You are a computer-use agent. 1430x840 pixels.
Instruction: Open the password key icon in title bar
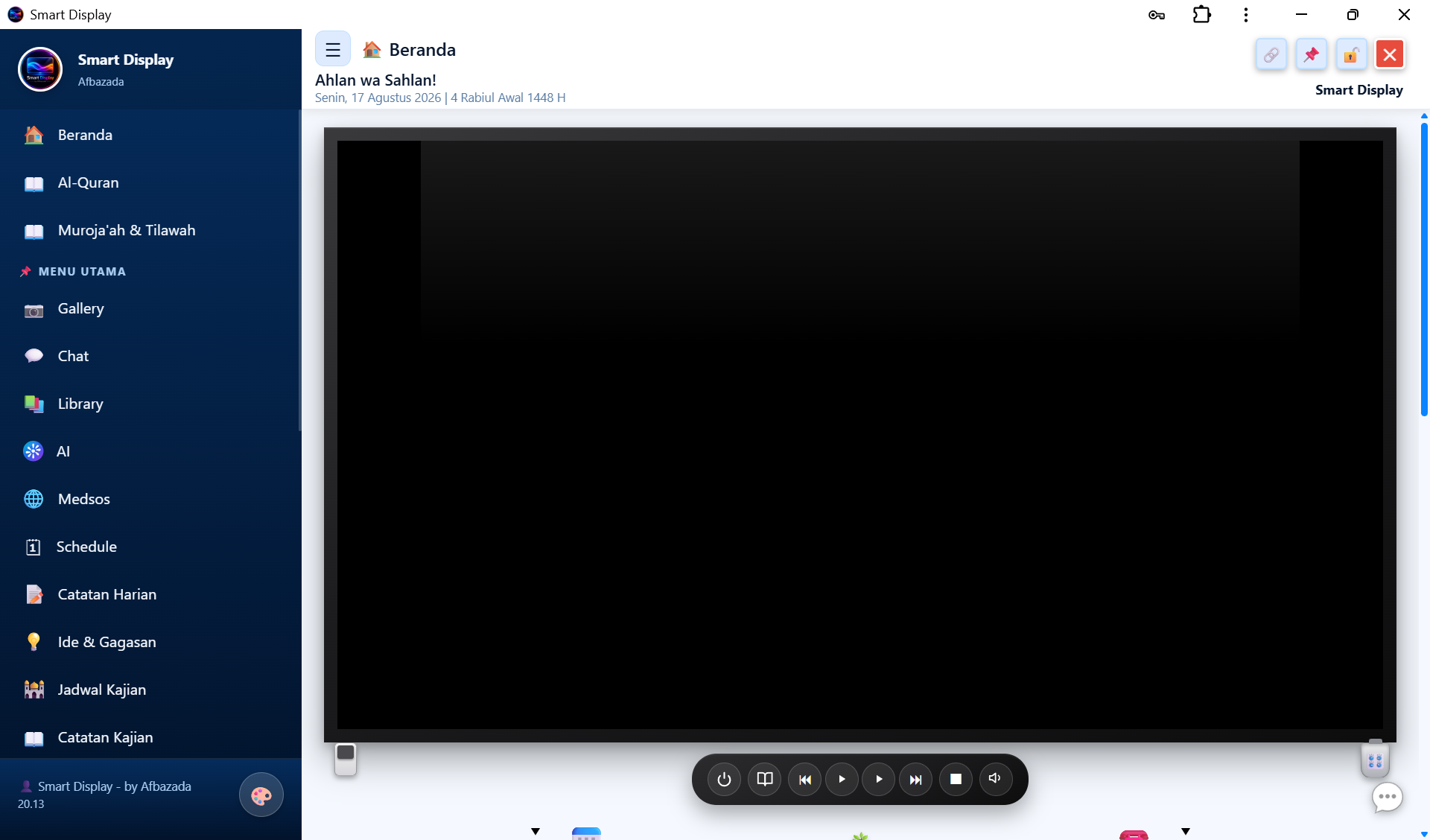(1157, 15)
